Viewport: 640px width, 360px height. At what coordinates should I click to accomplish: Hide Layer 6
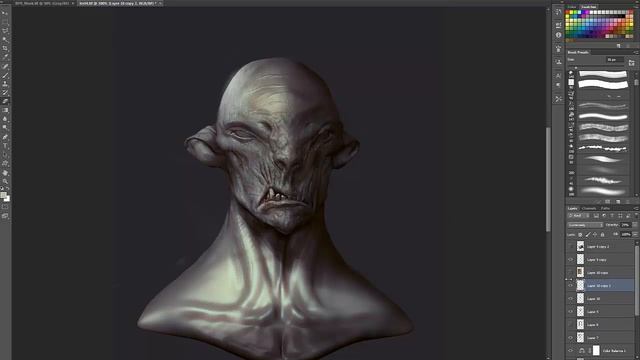pos(571,312)
